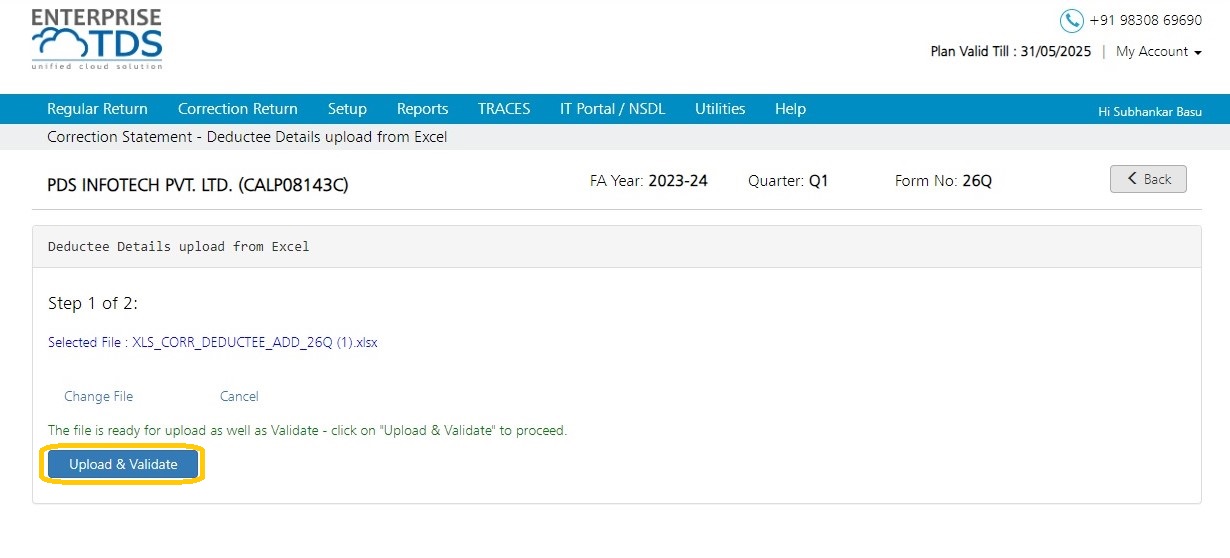Viewport: 1230px width, 558px height.
Task: Open the Correction Return menu
Action: (238, 109)
